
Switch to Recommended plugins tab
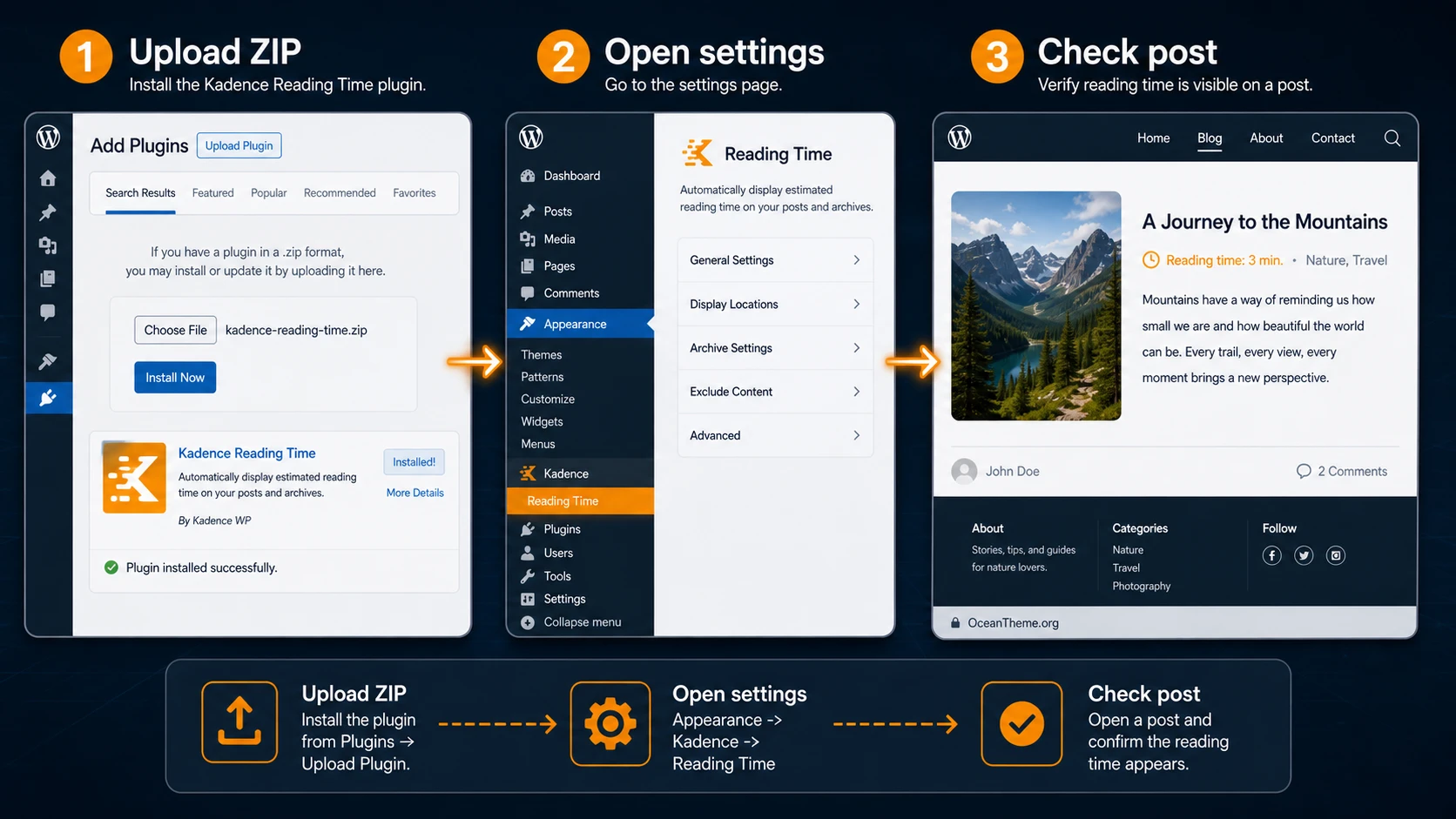[340, 193]
